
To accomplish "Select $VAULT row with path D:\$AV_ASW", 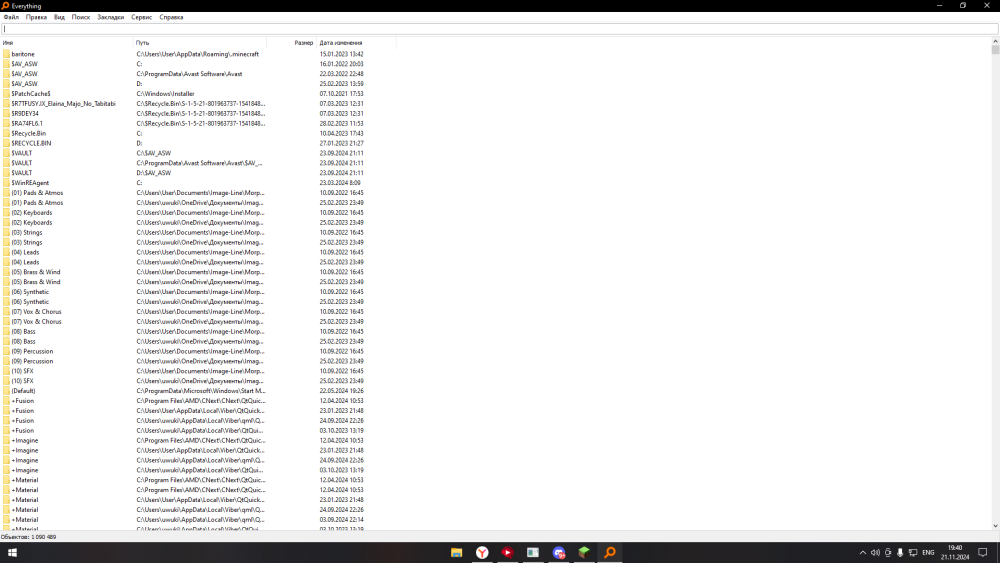I will [198, 173].
